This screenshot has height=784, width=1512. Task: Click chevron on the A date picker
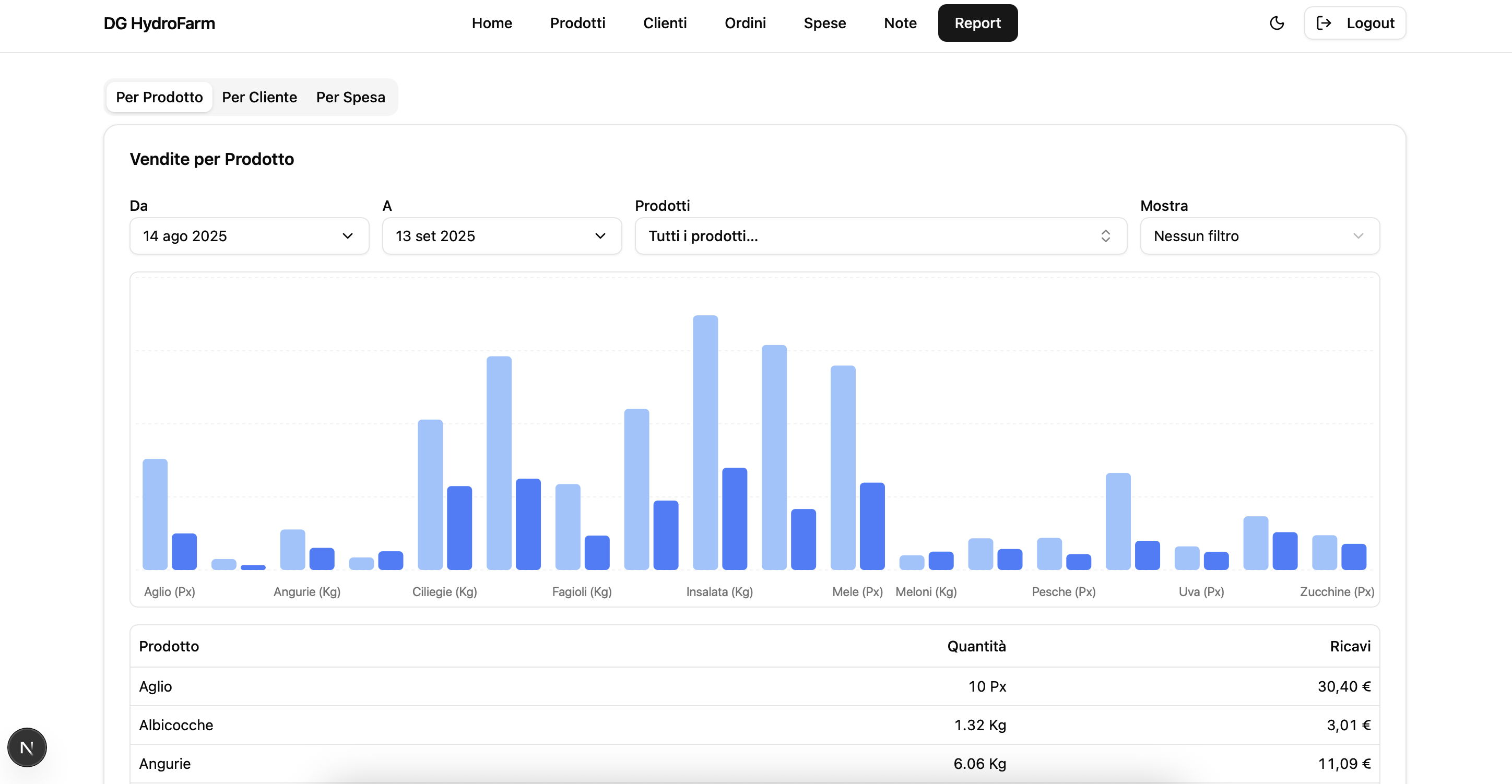tap(600, 236)
